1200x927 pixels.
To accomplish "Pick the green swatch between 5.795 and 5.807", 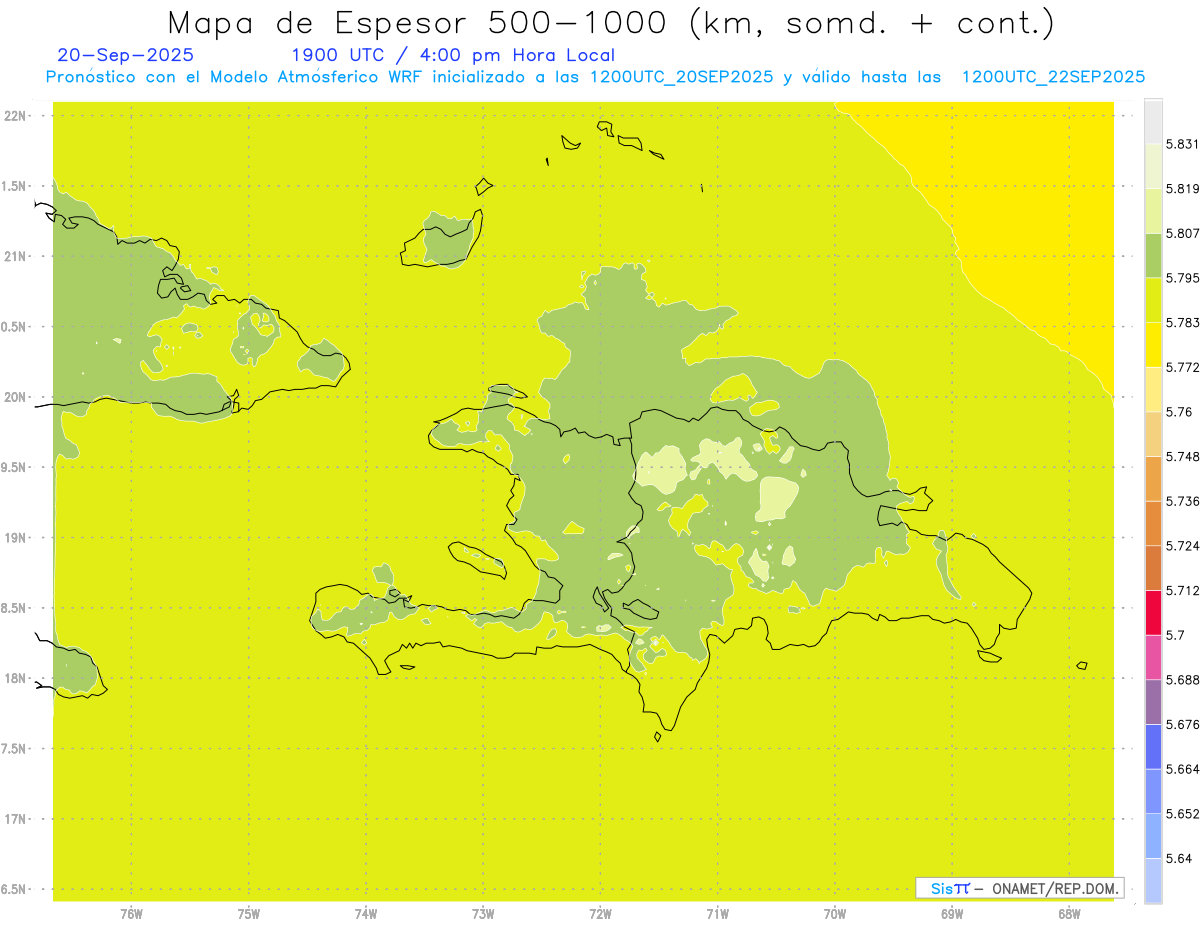I will 1153,255.
